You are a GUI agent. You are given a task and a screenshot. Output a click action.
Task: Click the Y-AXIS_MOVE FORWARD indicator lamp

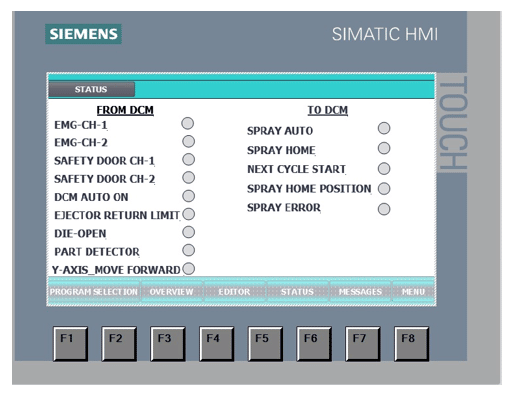point(189,269)
